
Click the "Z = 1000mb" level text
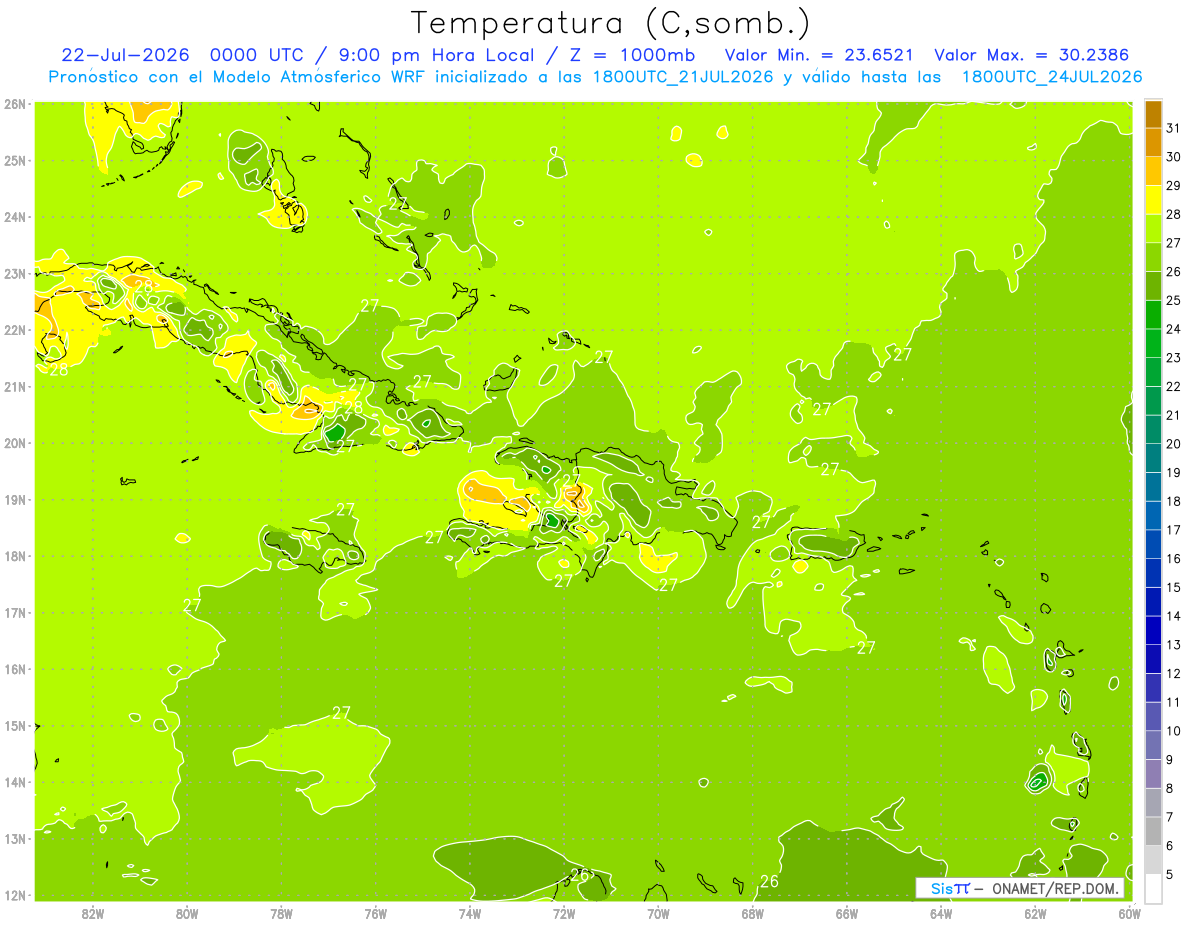tap(631, 54)
